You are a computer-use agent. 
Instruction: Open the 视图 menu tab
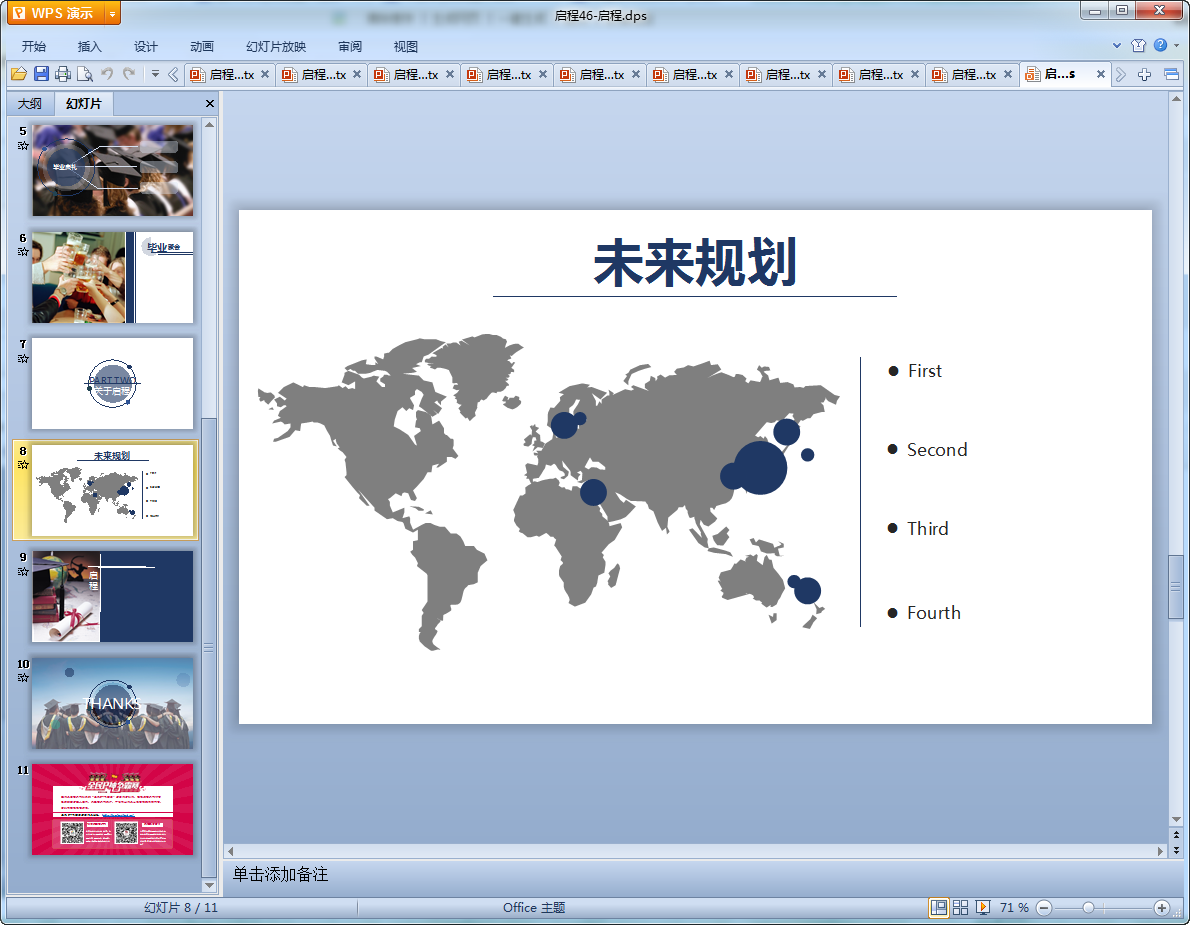click(406, 46)
